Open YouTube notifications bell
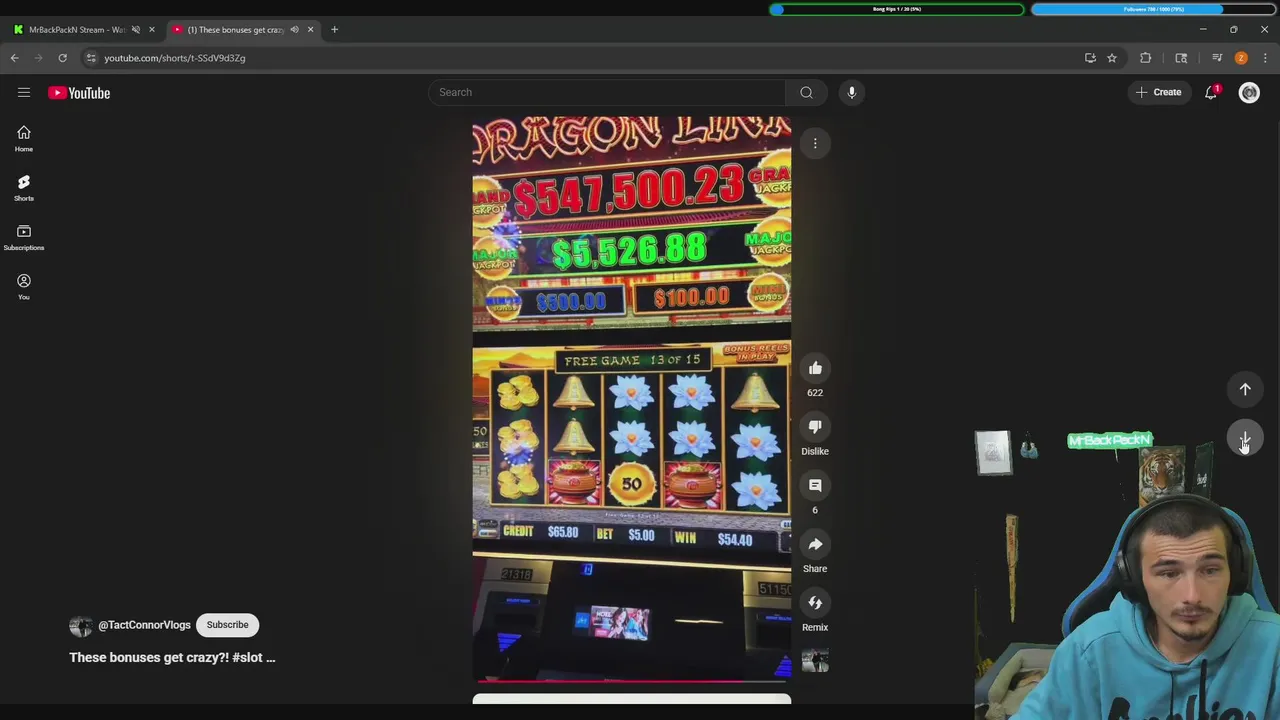The image size is (1280, 720). 1211,92
